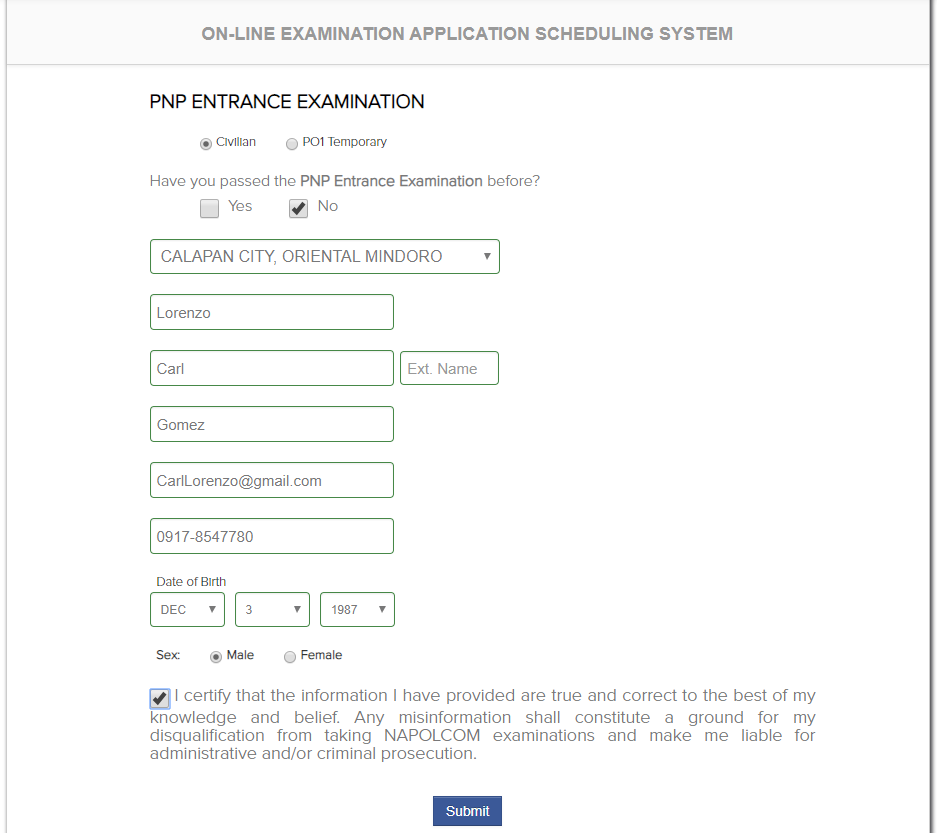The width and height of the screenshot is (937, 833).
Task: Select Female sex option
Action: coord(290,657)
